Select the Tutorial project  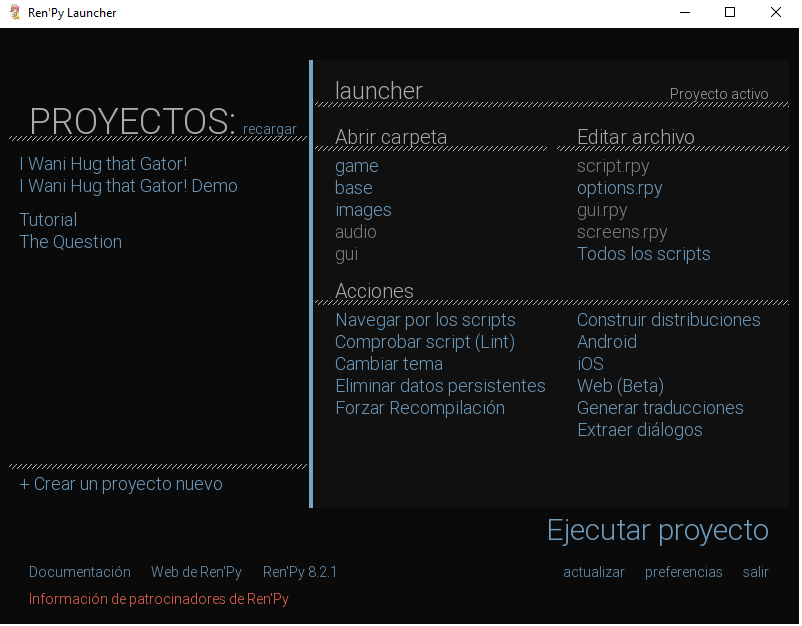click(x=48, y=219)
